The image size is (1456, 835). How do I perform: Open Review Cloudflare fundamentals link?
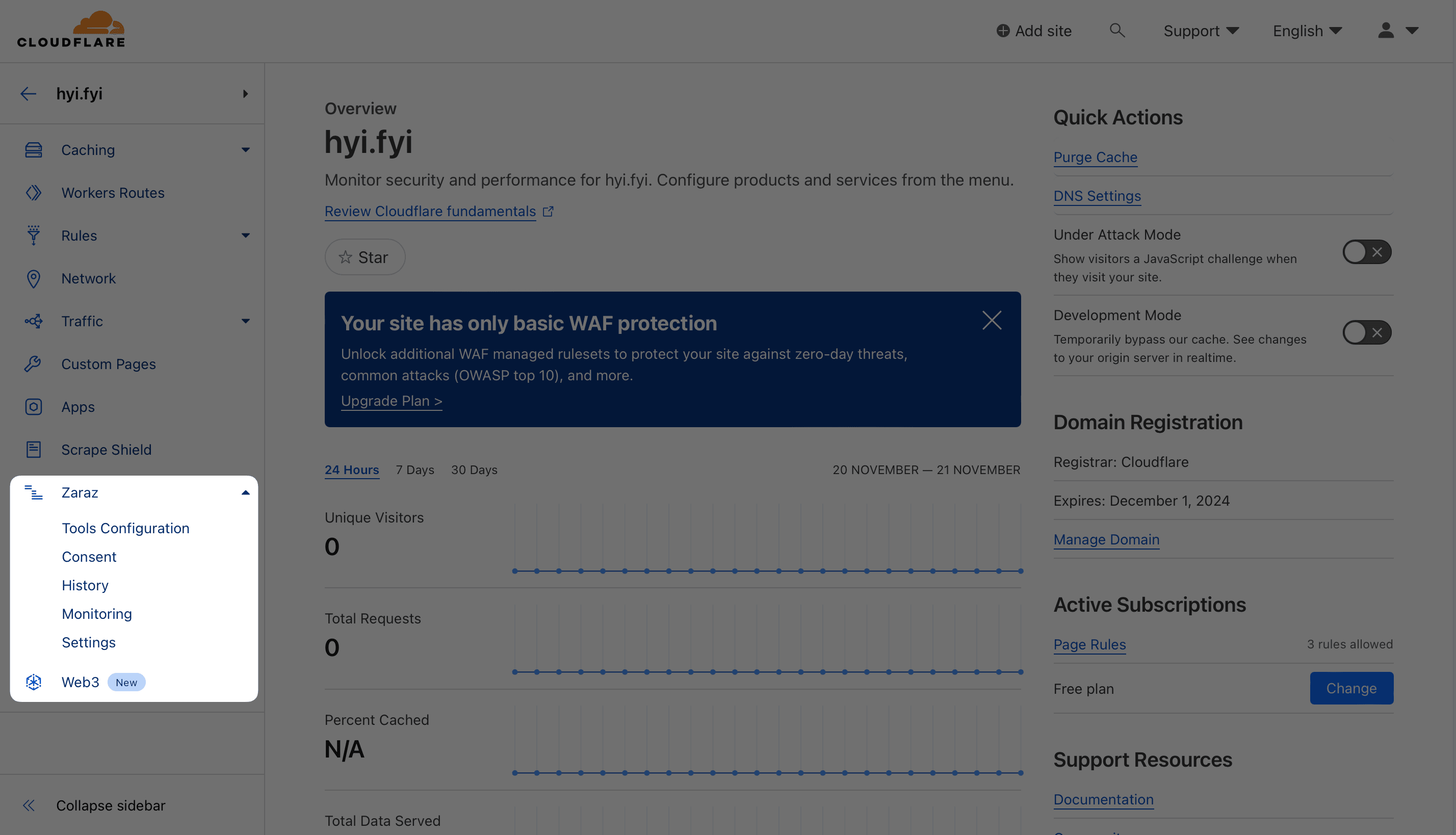click(x=430, y=212)
